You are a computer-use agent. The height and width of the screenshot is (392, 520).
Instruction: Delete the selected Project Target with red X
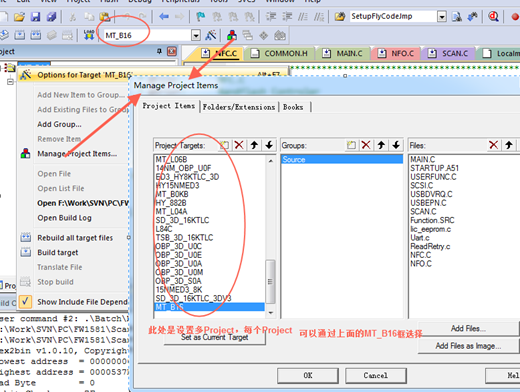click(239, 145)
